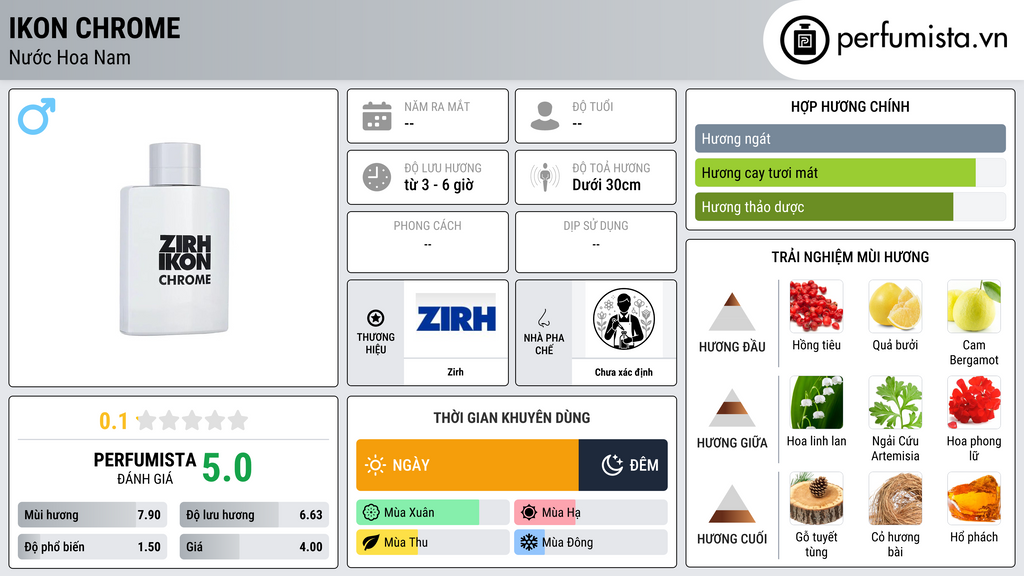
Task: Click the Giá 4.00 score bar
Action: click(254, 547)
